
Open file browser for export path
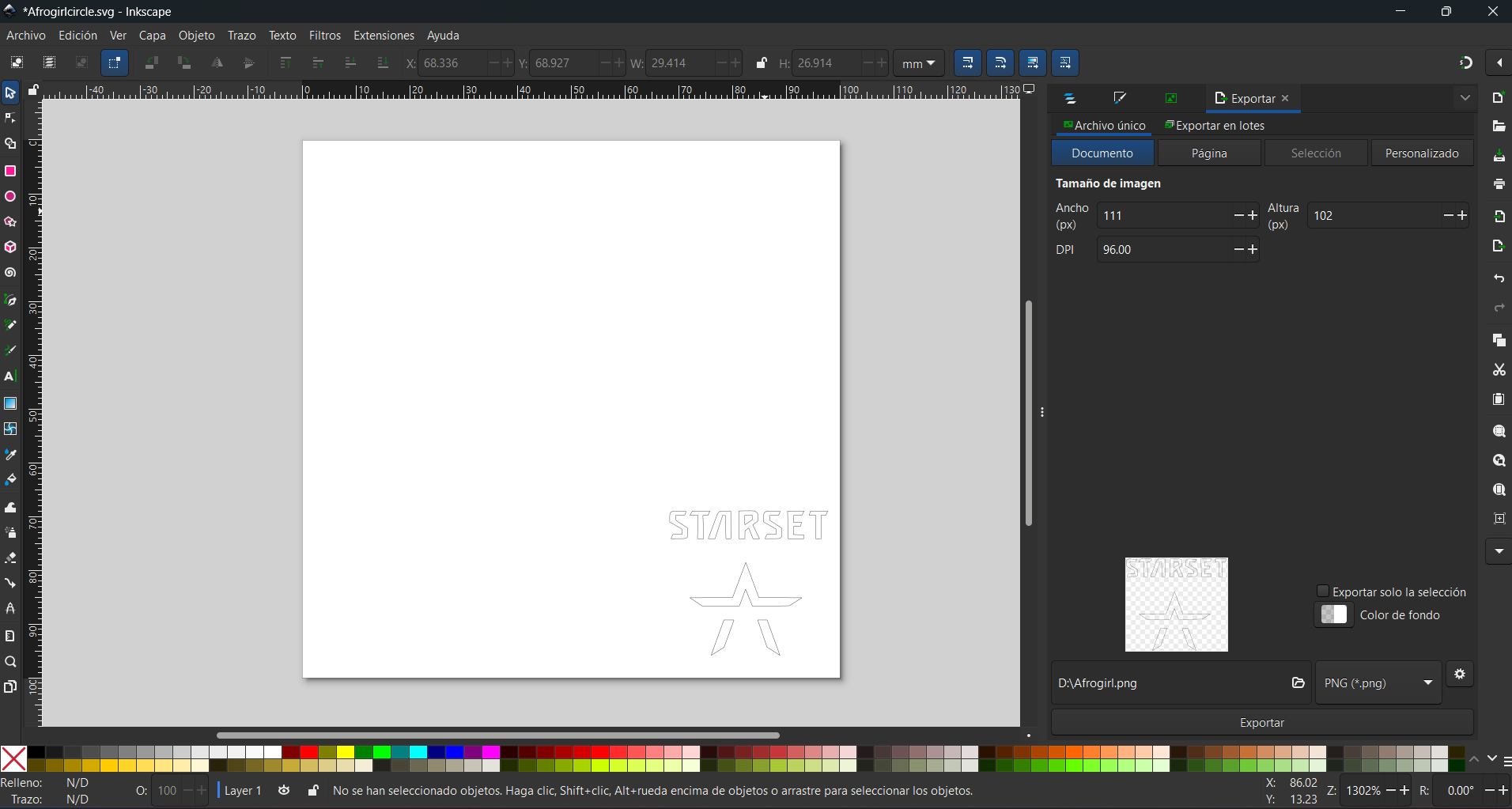click(x=1298, y=682)
